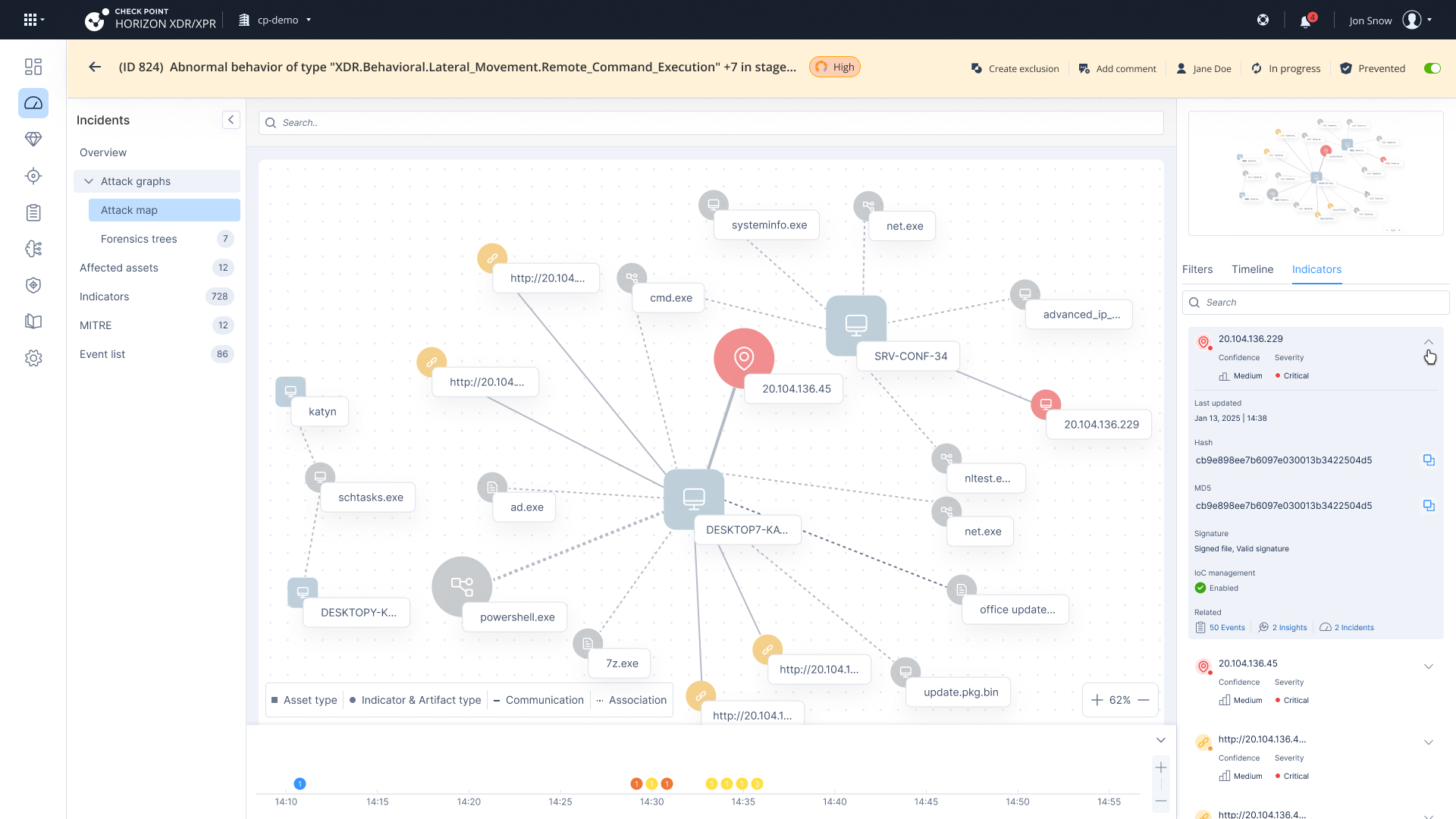This screenshot has width=1456, height=819.
Task: Click the DESKTOP7-KA node icon on map
Action: click(693, 499)
